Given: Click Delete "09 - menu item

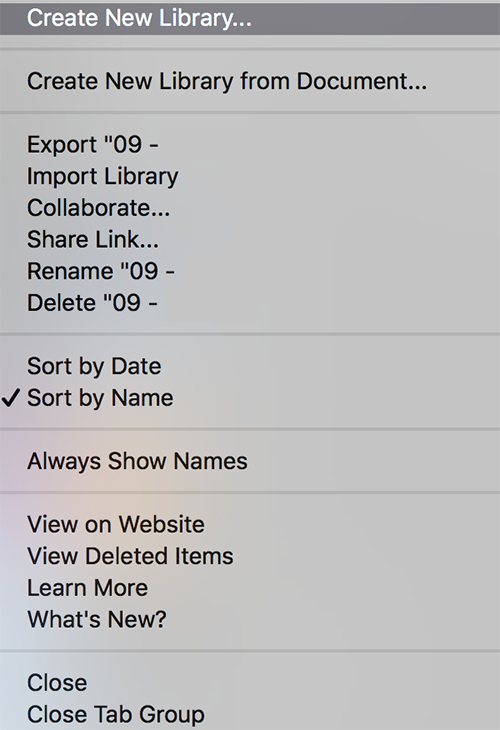Looking at the screenshot, I should [x=250, y=303].
